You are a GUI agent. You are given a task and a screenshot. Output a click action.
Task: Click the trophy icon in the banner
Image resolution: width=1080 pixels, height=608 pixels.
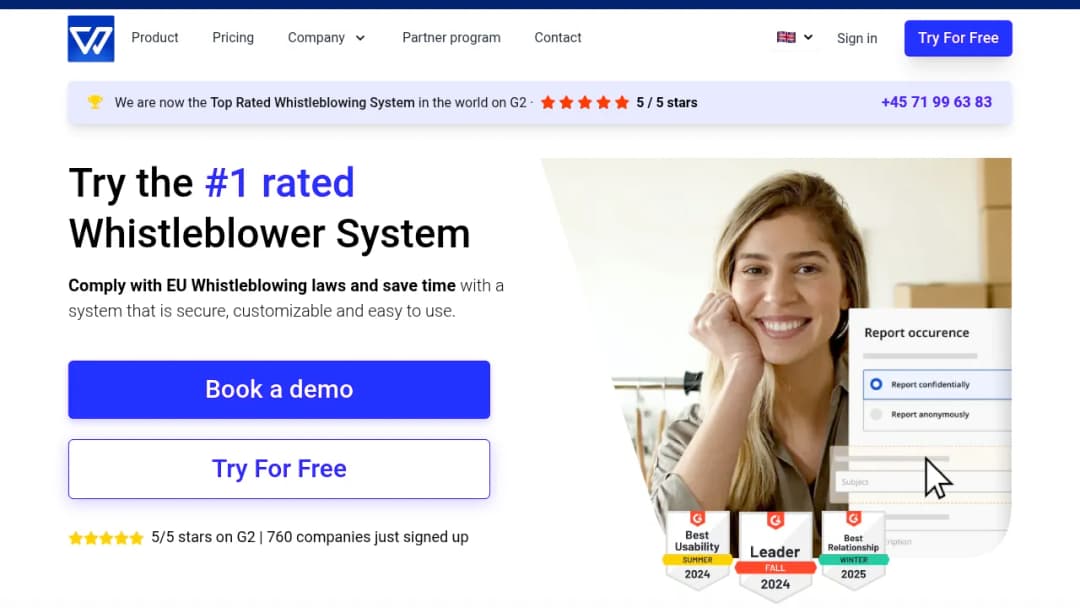(x=95, y=102)
